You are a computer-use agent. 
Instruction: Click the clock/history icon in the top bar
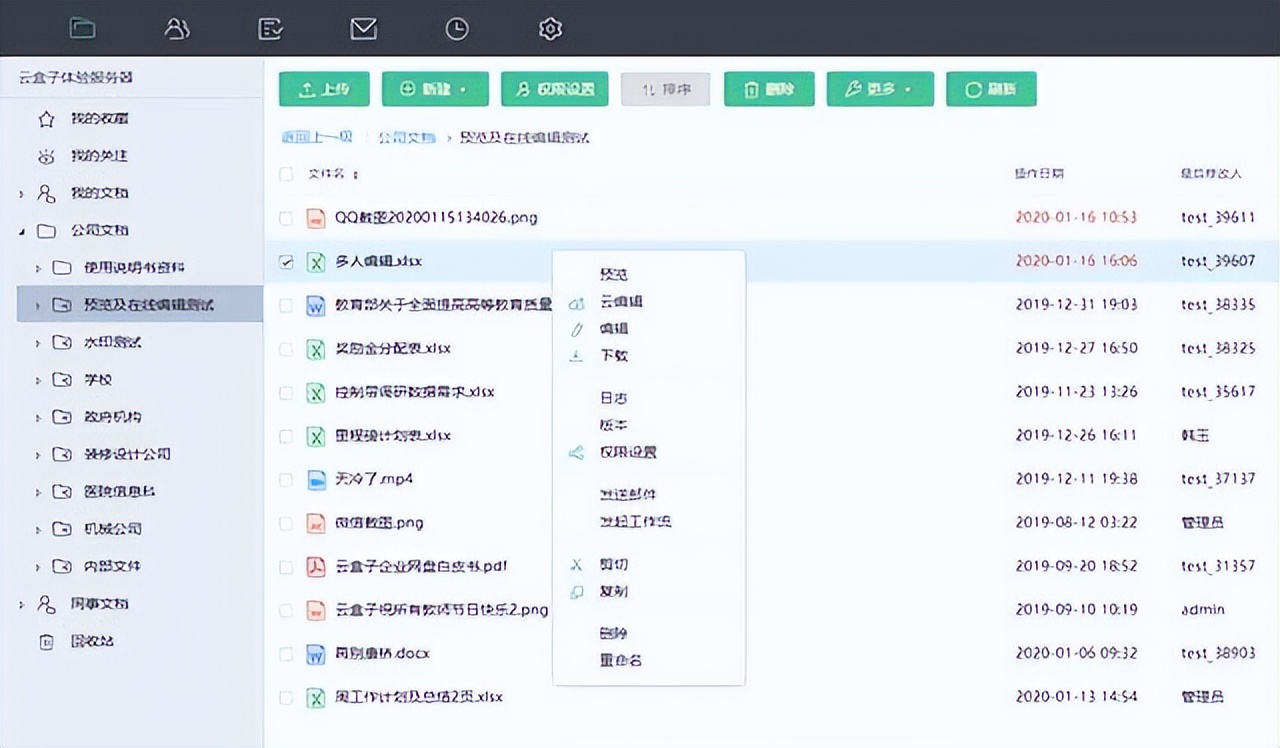457,28
